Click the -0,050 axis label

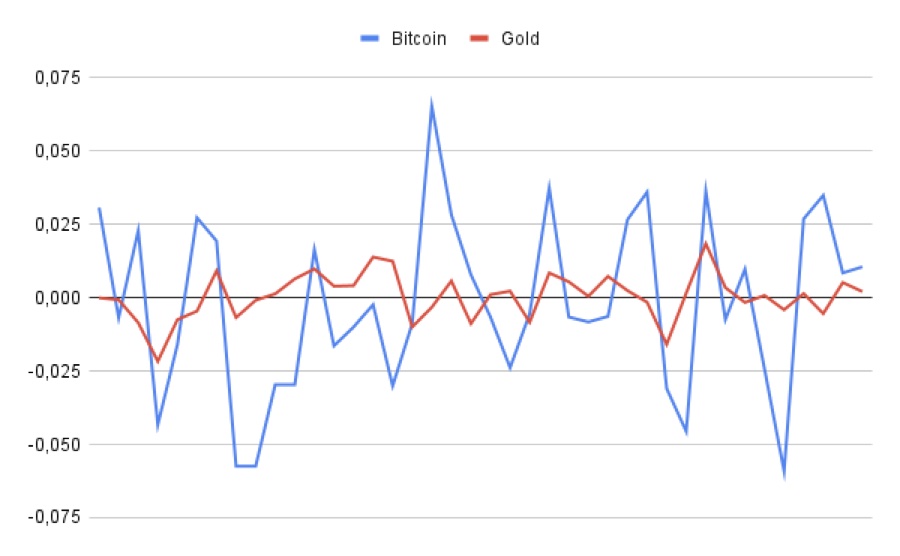pyautogui.click(x=55, y=445)
